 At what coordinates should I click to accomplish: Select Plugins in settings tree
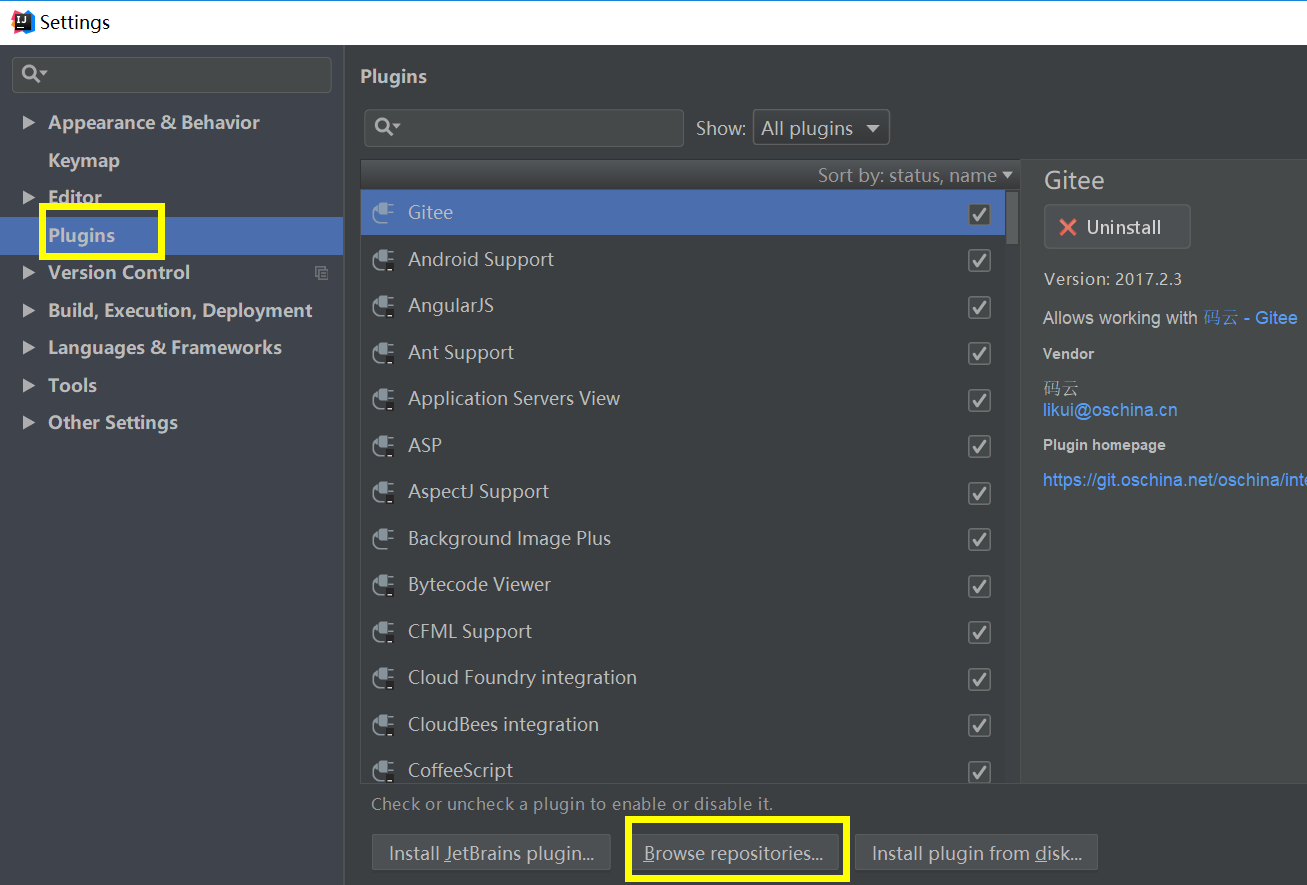82,236
